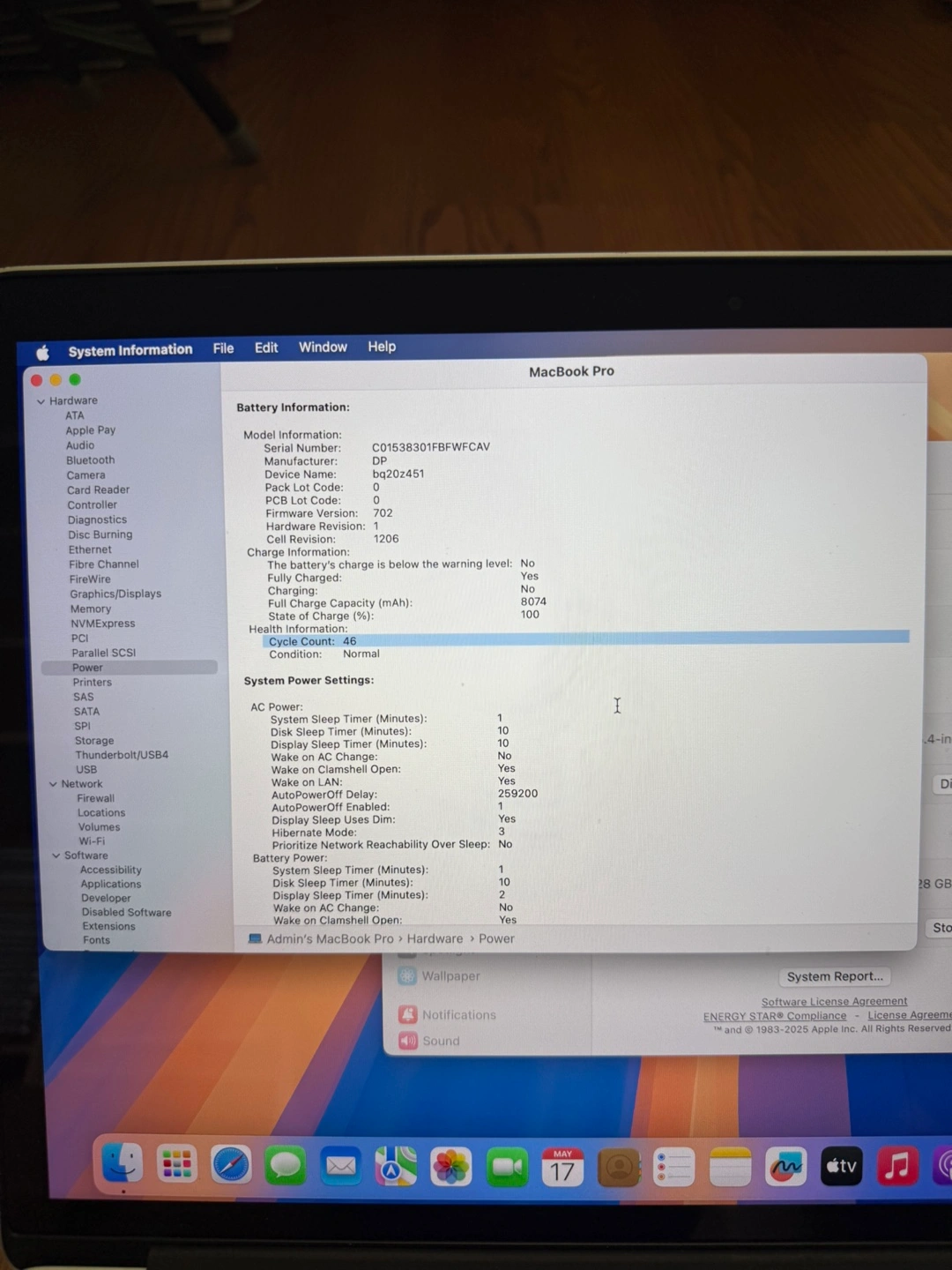Click the computer icon in path bar
The height and width of the screenshot is (1270, 952).
click(x=255, y=938)
